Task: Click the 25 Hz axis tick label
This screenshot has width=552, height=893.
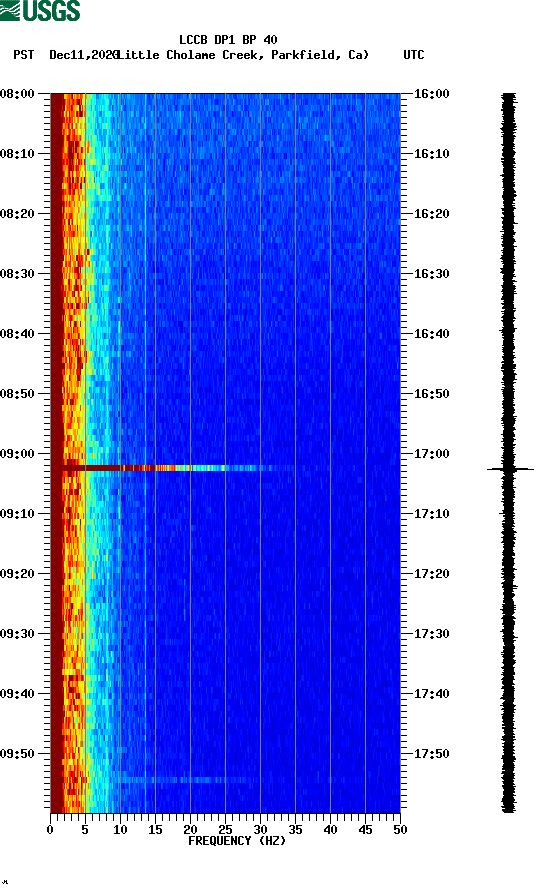Action: click(225, 830)
